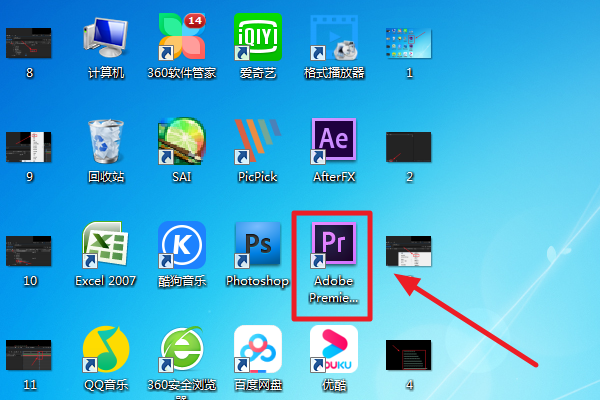The image size is (600, 400).
Task: Select the Photoshop shortcut
Action: 258,245
